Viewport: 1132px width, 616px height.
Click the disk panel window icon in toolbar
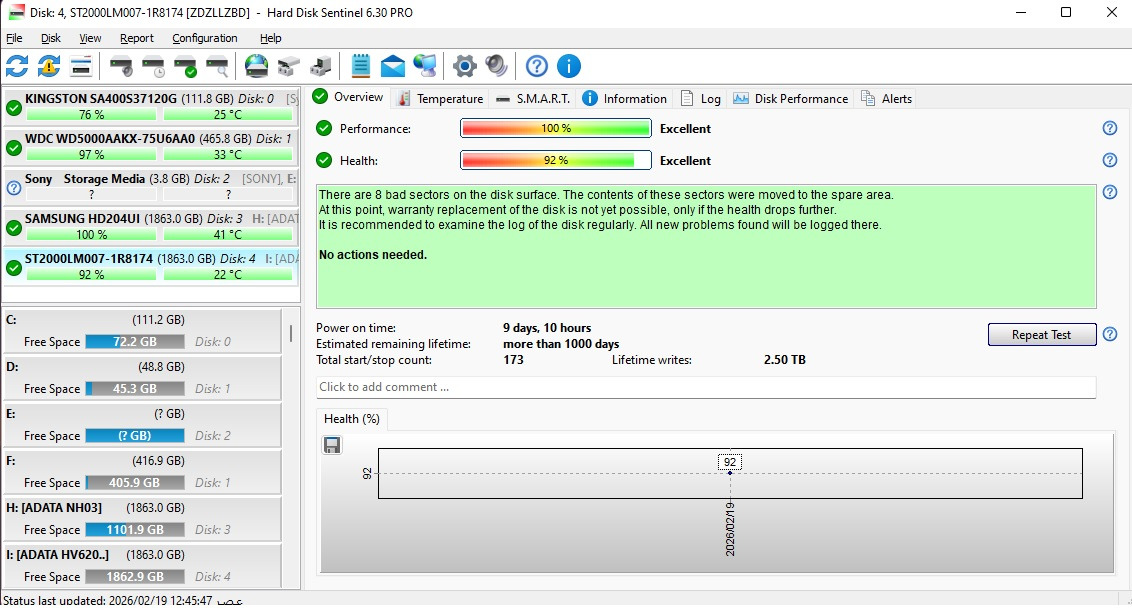(81, 66)
